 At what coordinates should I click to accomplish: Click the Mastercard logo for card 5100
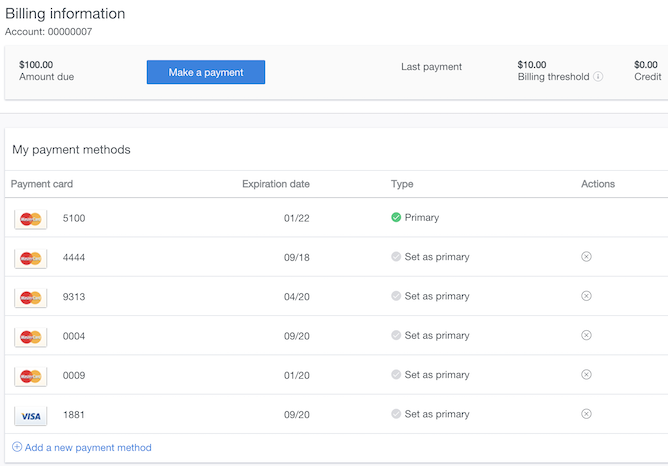coord(30,218)
